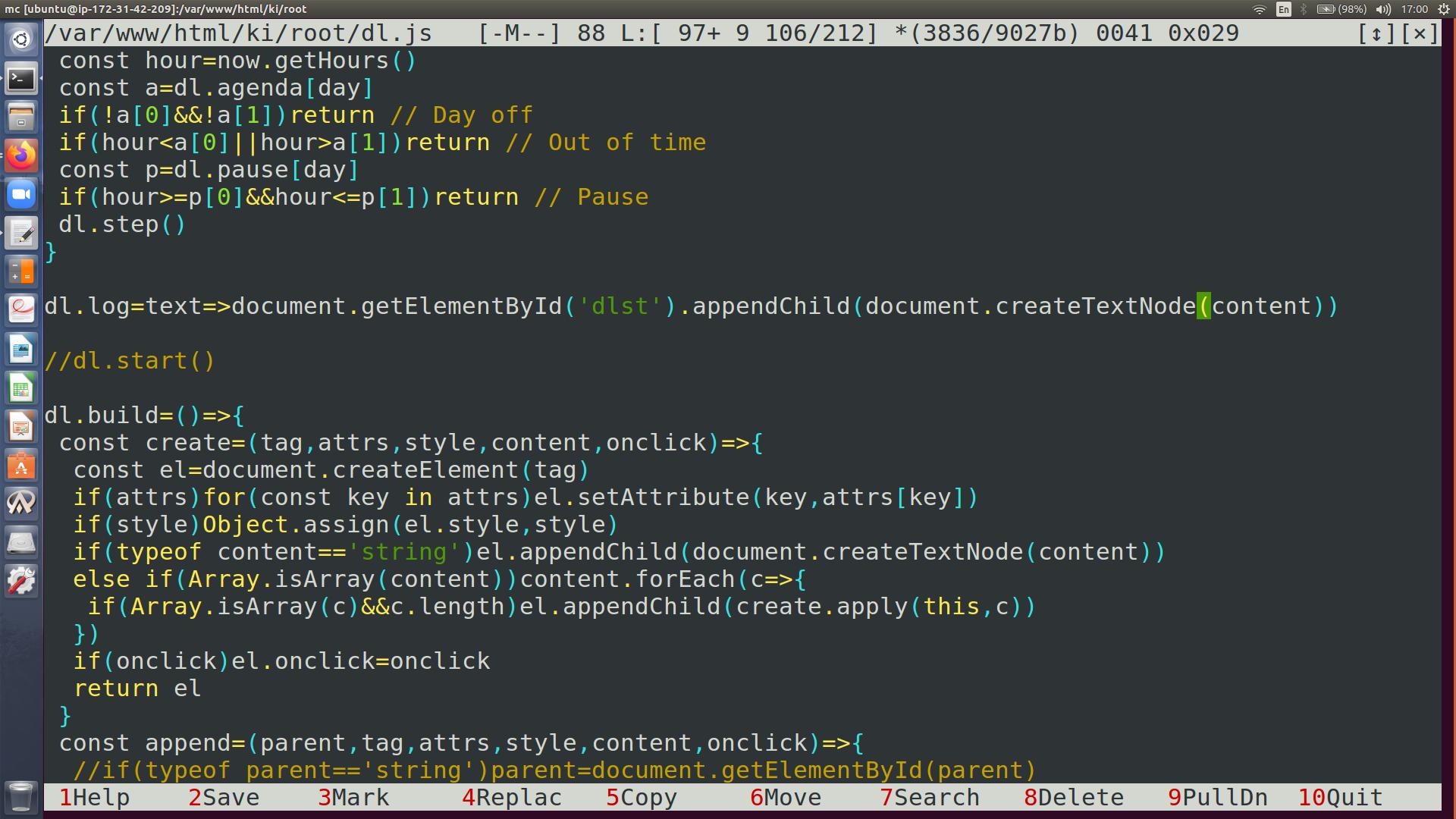This screenshot has width=1456, height=819.
Task: Expand the En keyboard layout indicator
Action: coord(1283,9)
